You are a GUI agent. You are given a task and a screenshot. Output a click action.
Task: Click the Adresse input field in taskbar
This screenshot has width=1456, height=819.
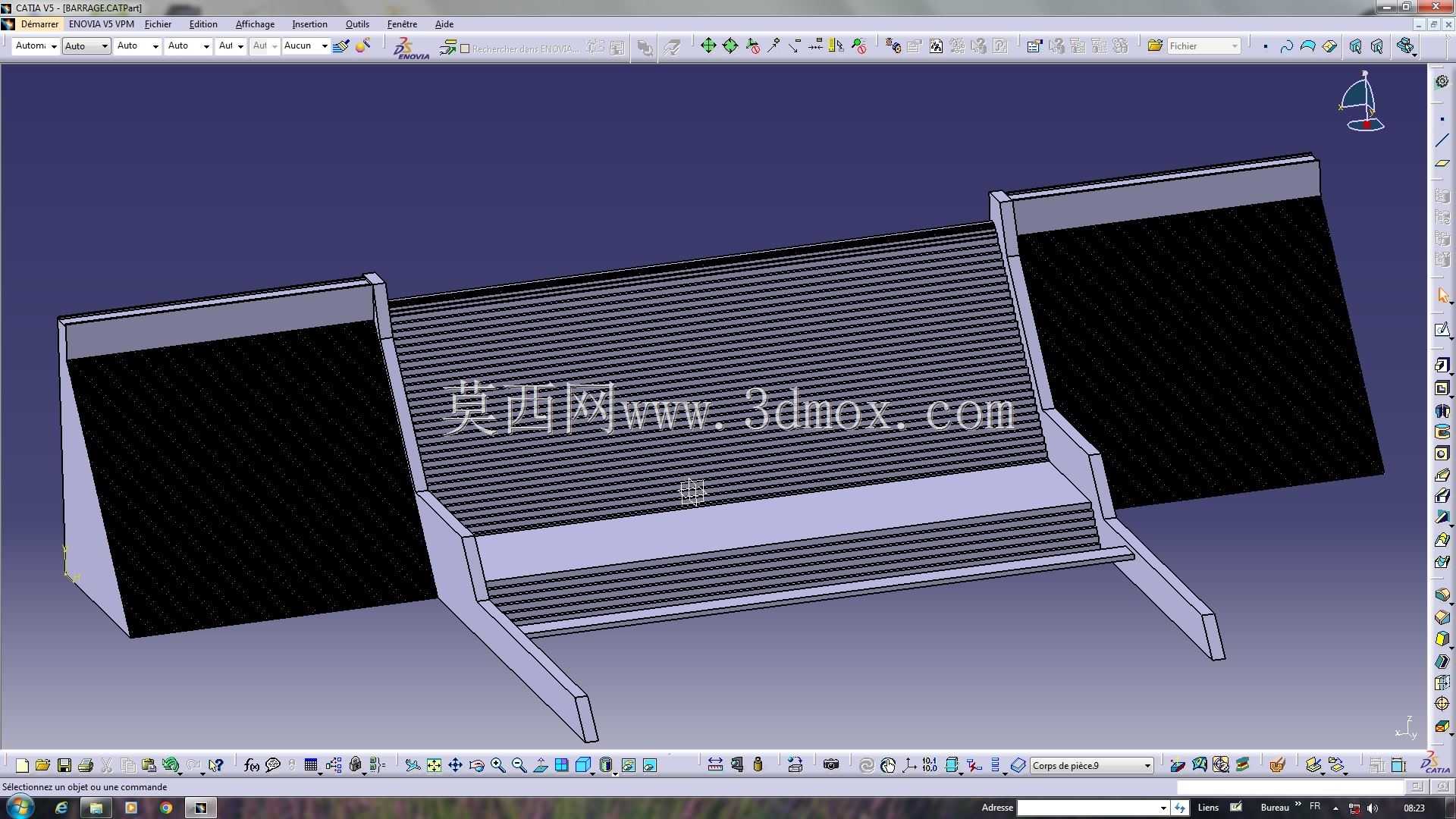coord(1087,808)
